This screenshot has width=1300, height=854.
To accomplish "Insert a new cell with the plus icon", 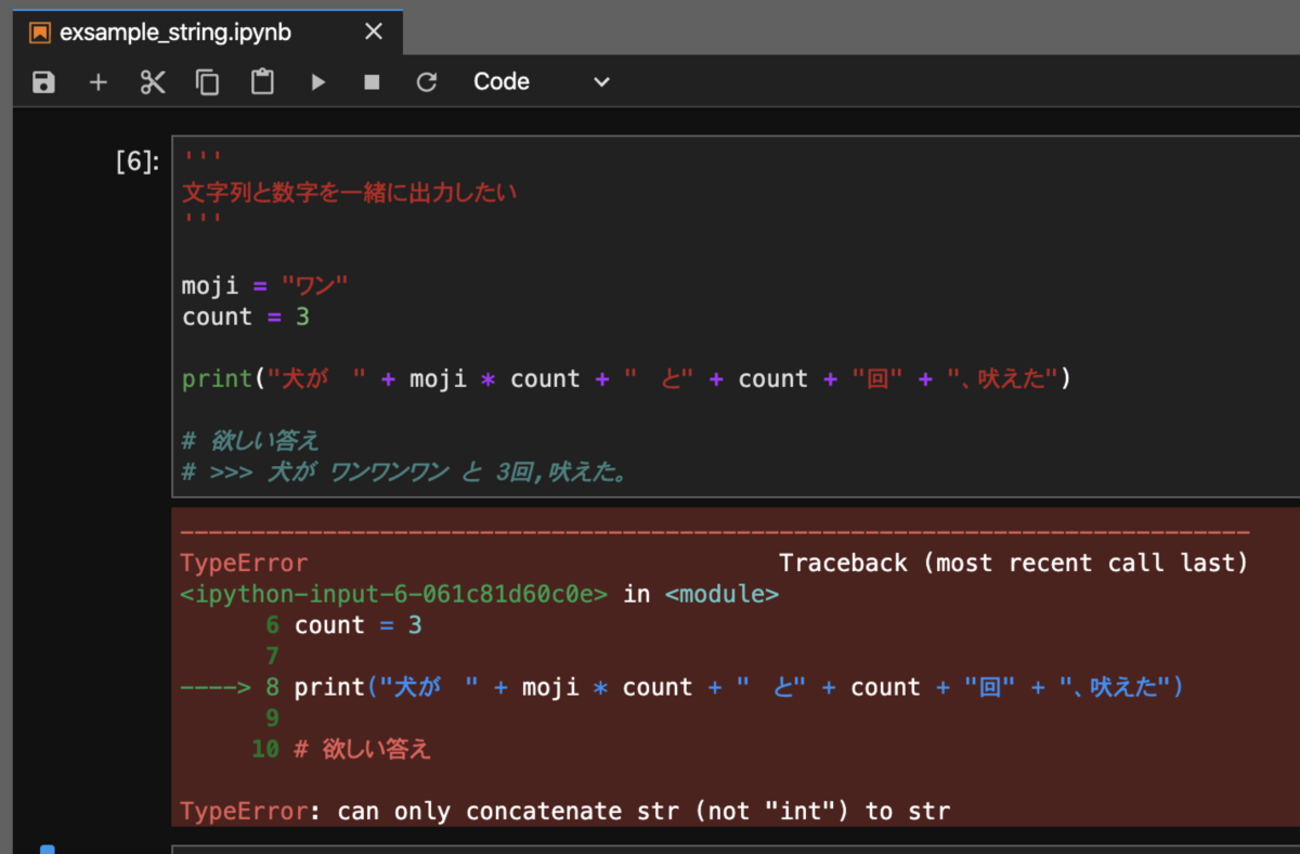I will coord(98,82).
